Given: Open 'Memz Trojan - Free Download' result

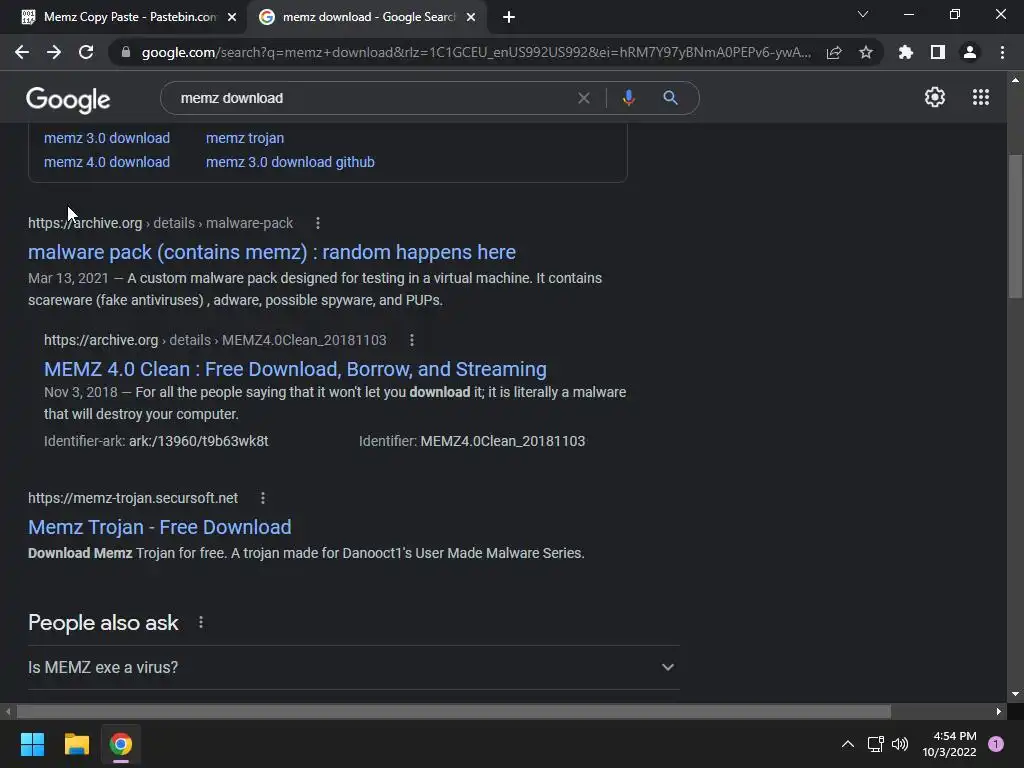Looking at the screenshot, I should click(159, 527).
